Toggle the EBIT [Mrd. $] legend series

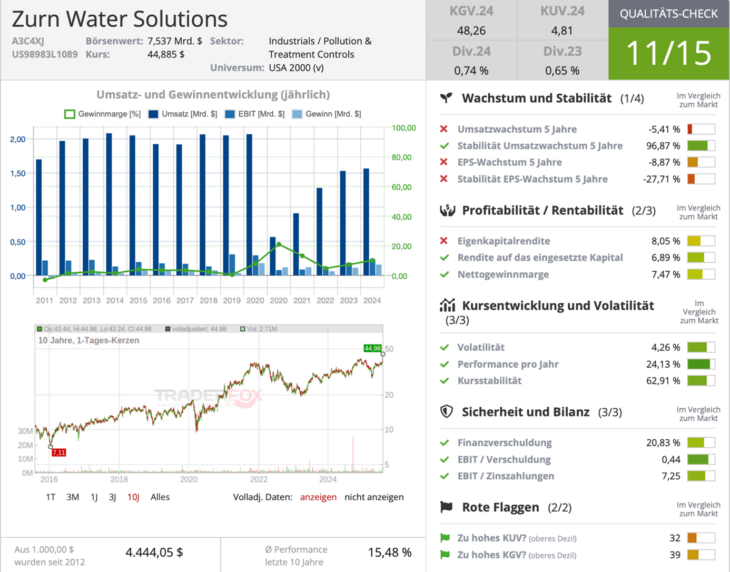point(254,114)
